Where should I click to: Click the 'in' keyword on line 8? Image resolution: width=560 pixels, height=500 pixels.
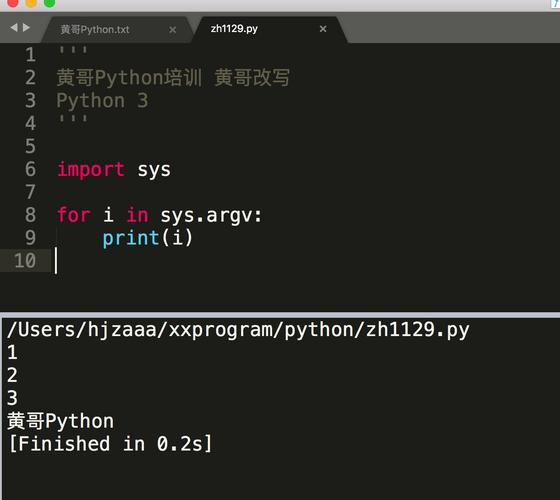(138, 215)
